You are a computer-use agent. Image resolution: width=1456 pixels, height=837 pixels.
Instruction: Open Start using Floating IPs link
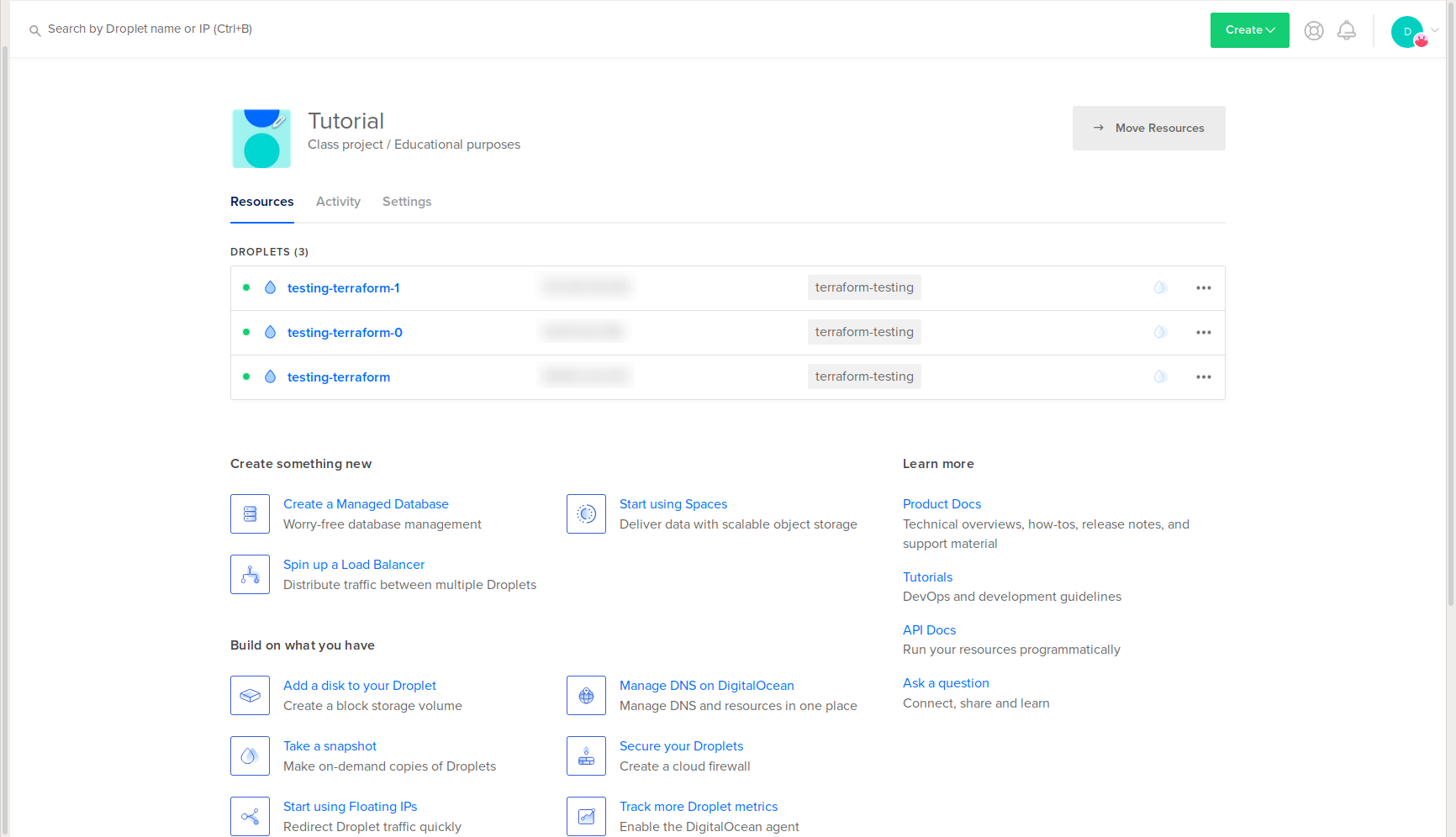point(350,807)
